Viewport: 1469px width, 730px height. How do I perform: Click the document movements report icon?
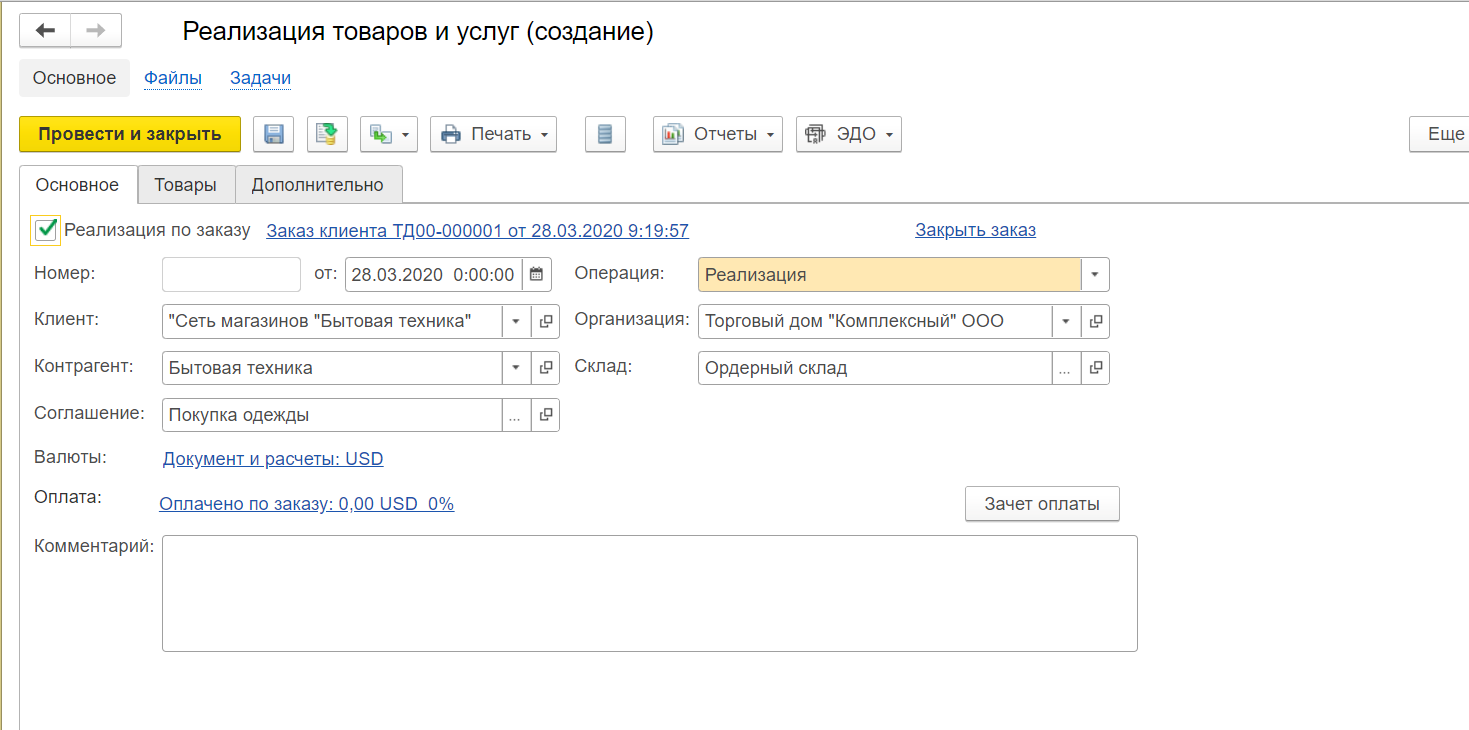click(605, 134)
